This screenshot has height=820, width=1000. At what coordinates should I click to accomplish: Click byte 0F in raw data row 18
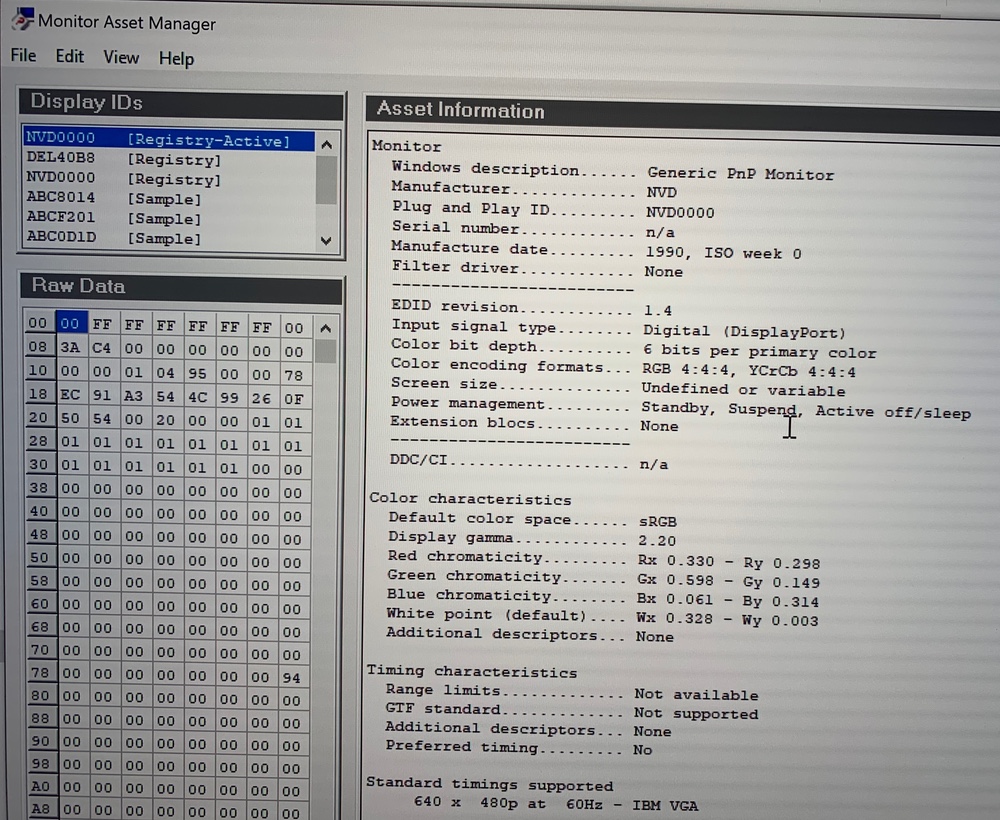click(x=294, y=399)
